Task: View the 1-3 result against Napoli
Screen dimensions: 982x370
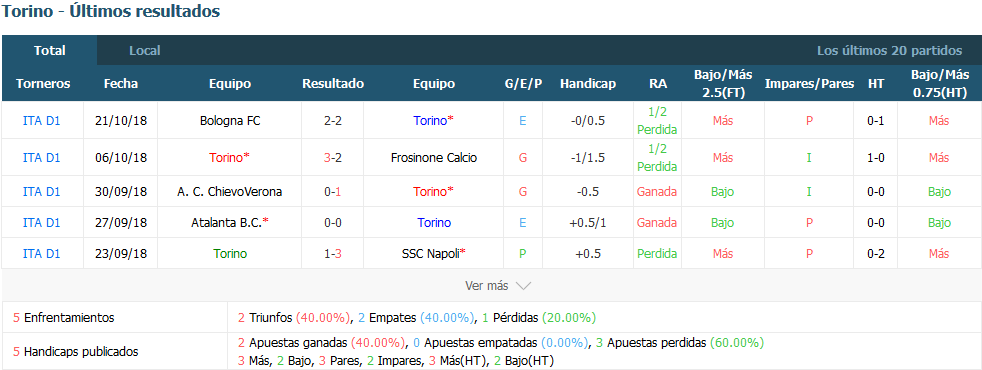Action: click(333, 254)
